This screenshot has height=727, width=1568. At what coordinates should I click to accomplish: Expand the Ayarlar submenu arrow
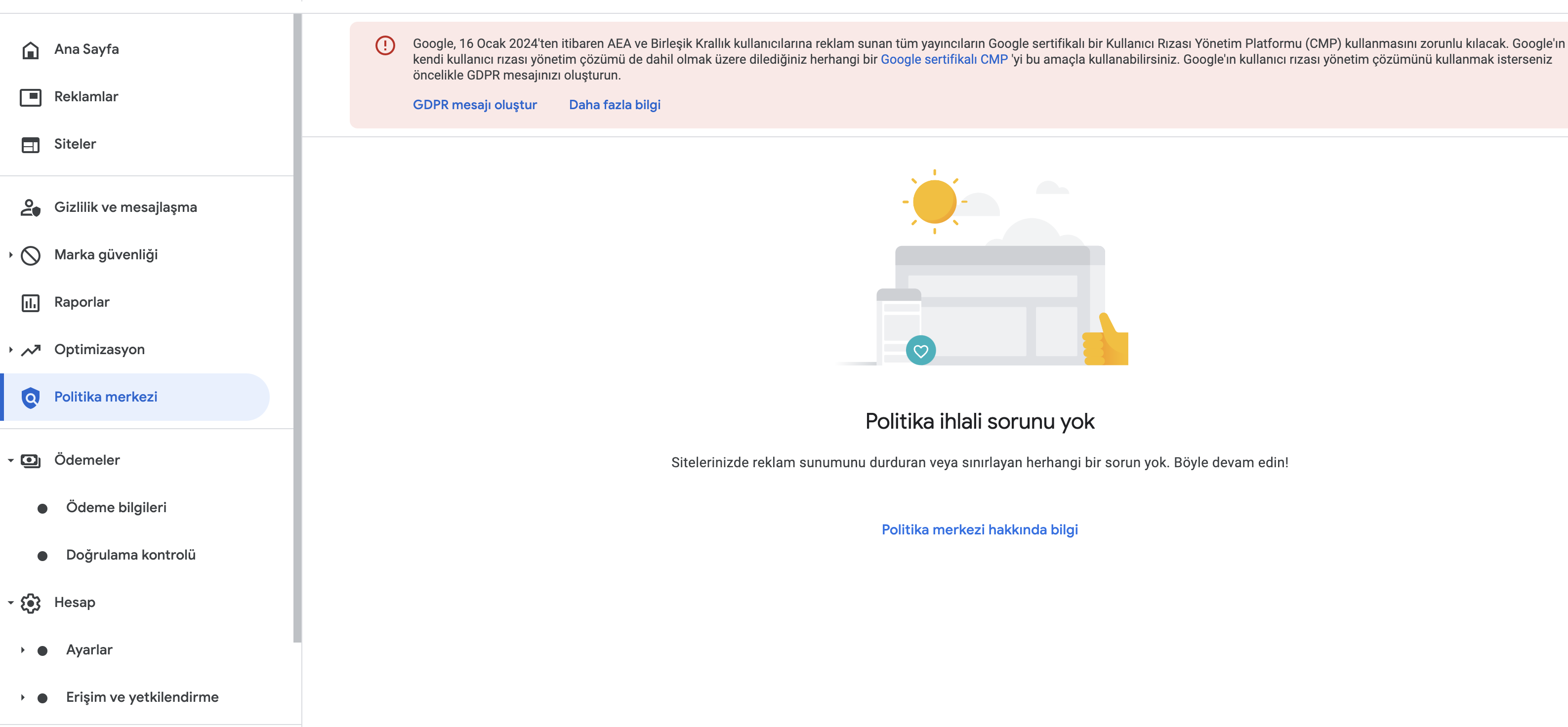23,650
